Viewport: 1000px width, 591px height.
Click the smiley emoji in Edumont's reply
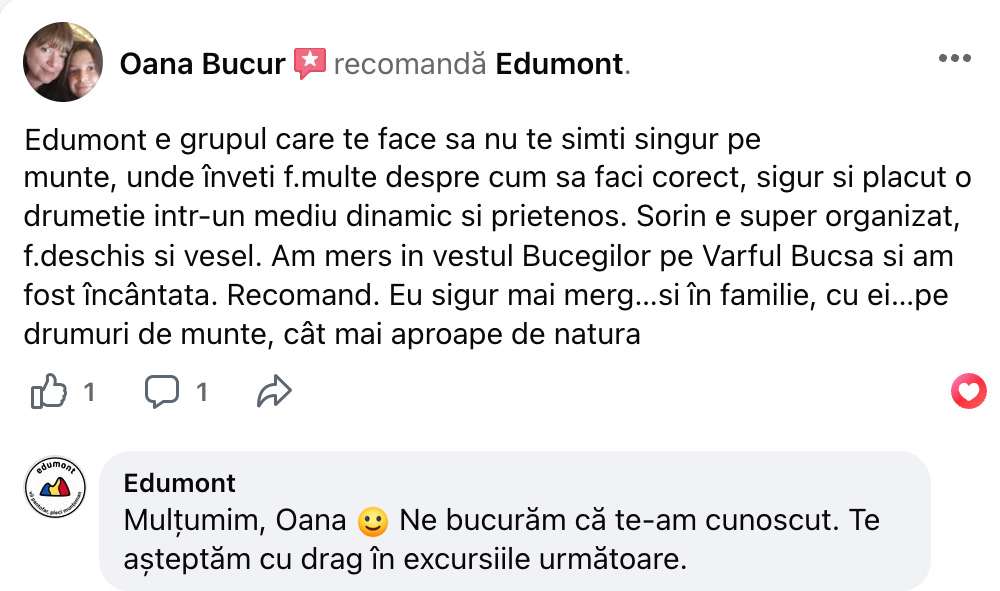click(x=372, y=522)
